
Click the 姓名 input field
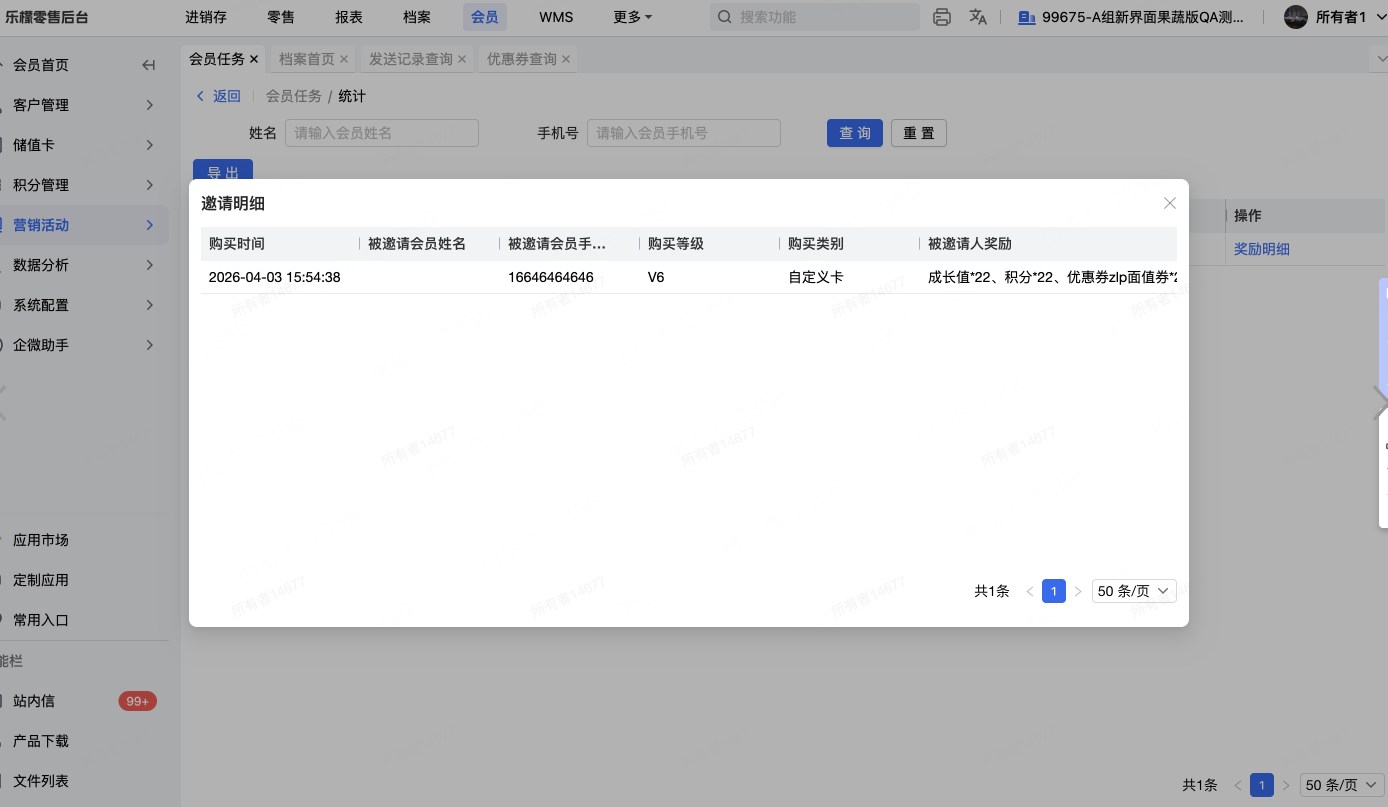coord(381,133)
